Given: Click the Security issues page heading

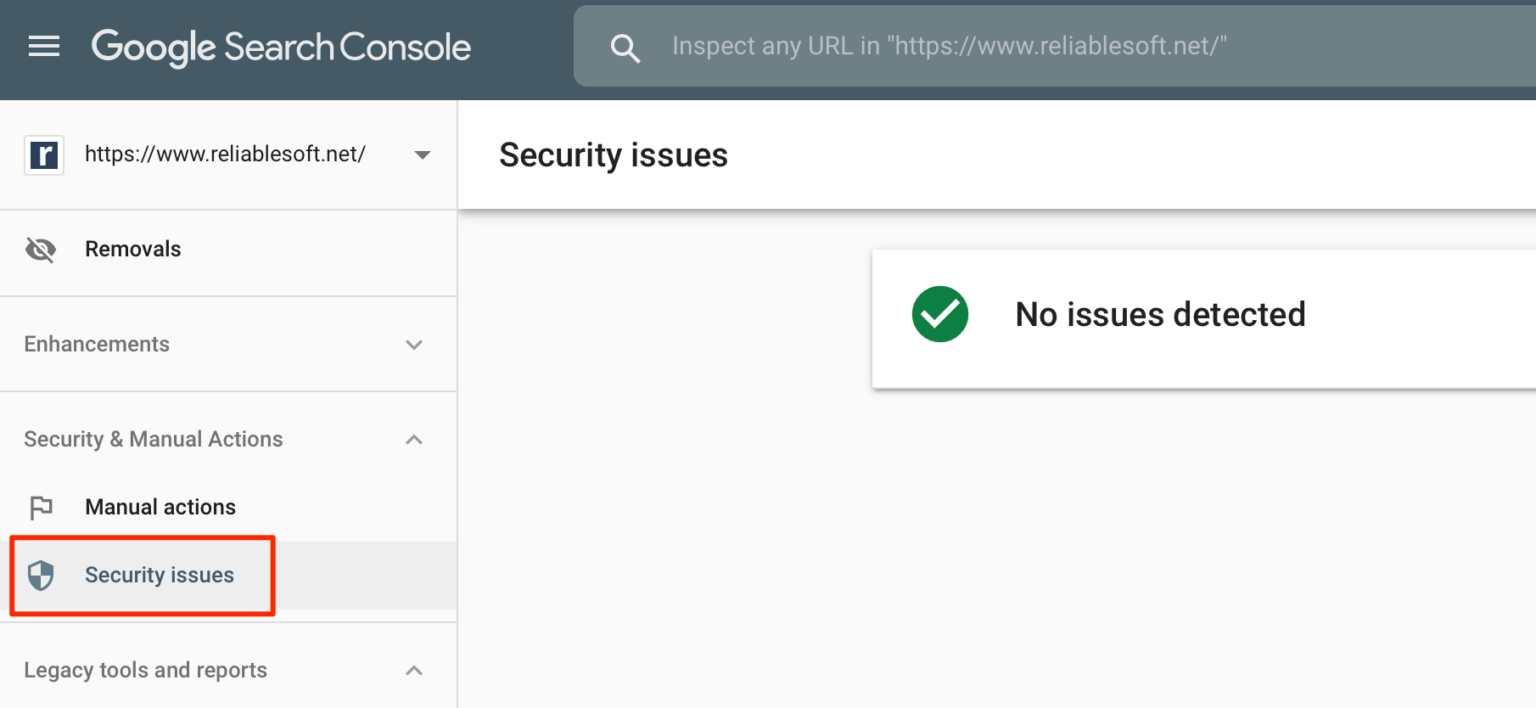Looking at the screenshot, I should click(x=613, y=155).
